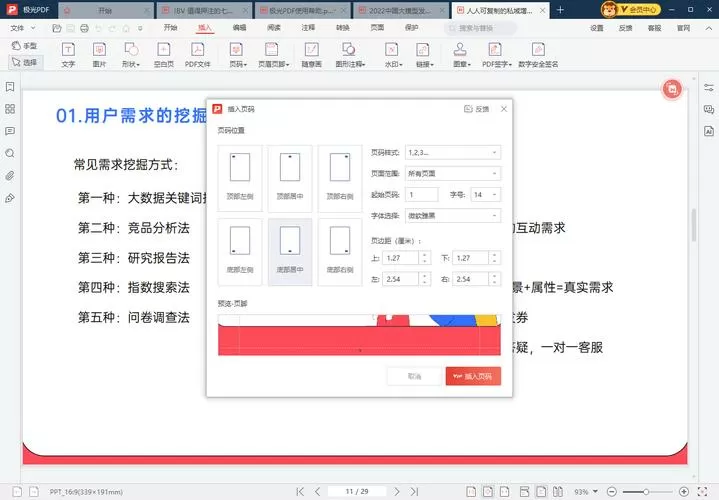Viewport: 719px width, 500px height.
Task: Open the bookmark panel in left sidebar
Action: (10, 87)
